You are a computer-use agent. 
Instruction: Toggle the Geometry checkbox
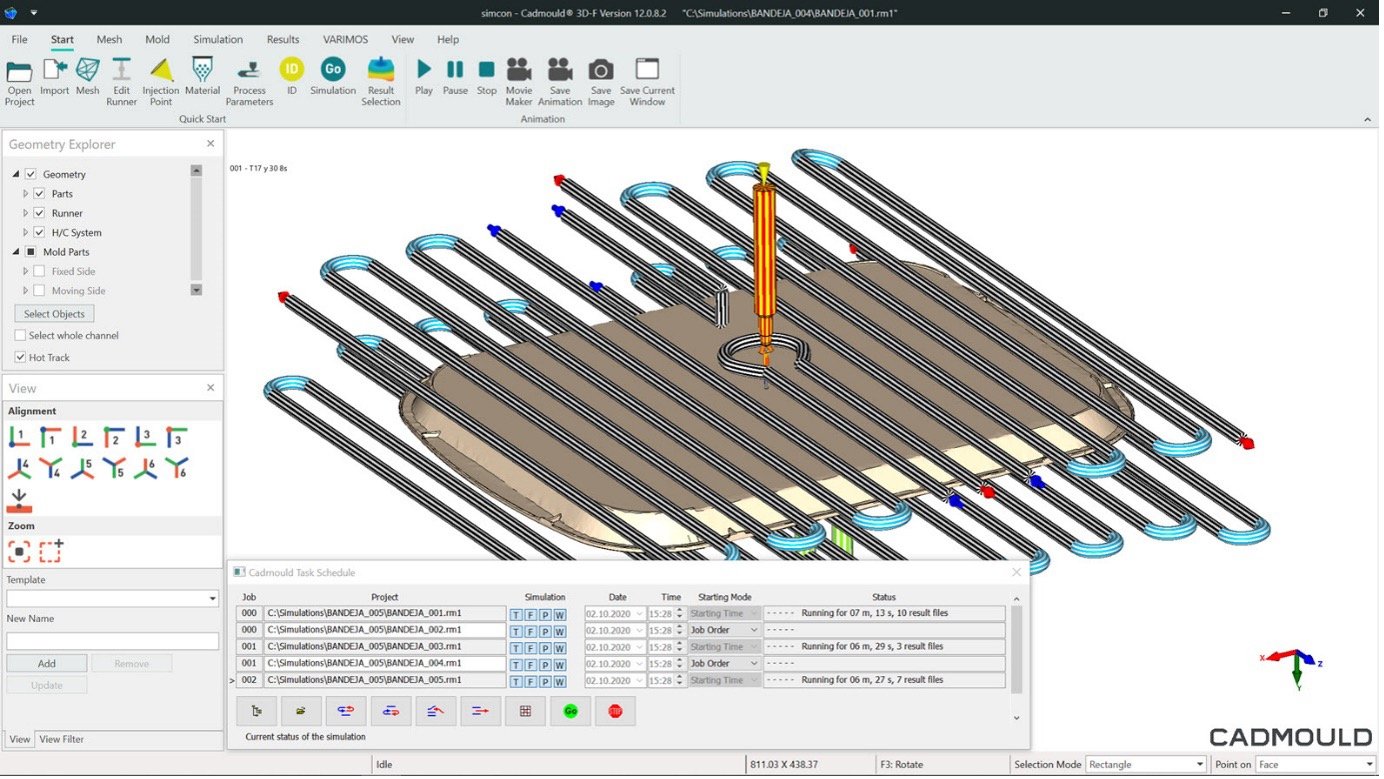[31, 174]
